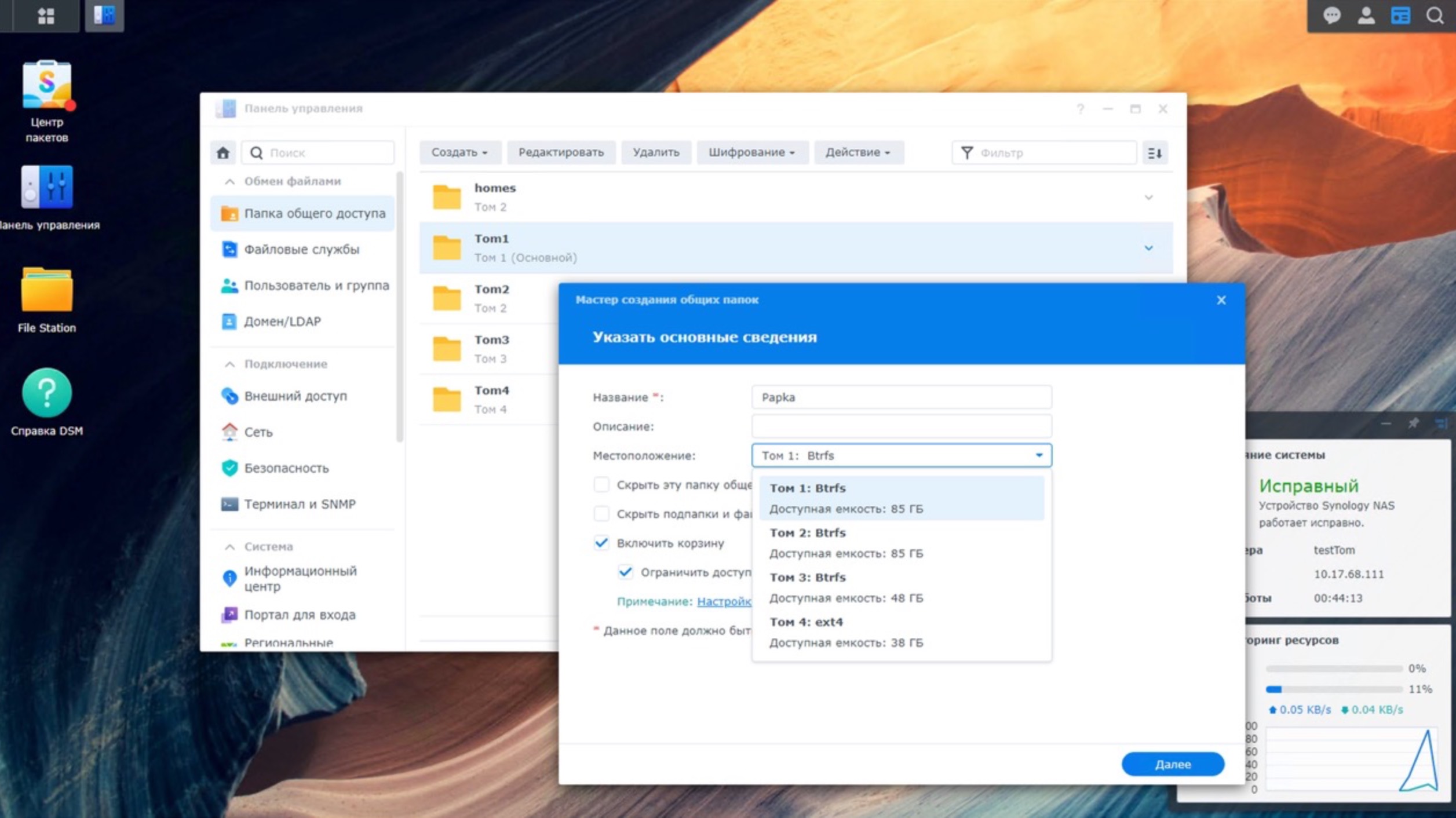Click the magnifier search icon top-right
Screen dimensions: 1456x818
pyautogui.click(x=1435, y=16)
